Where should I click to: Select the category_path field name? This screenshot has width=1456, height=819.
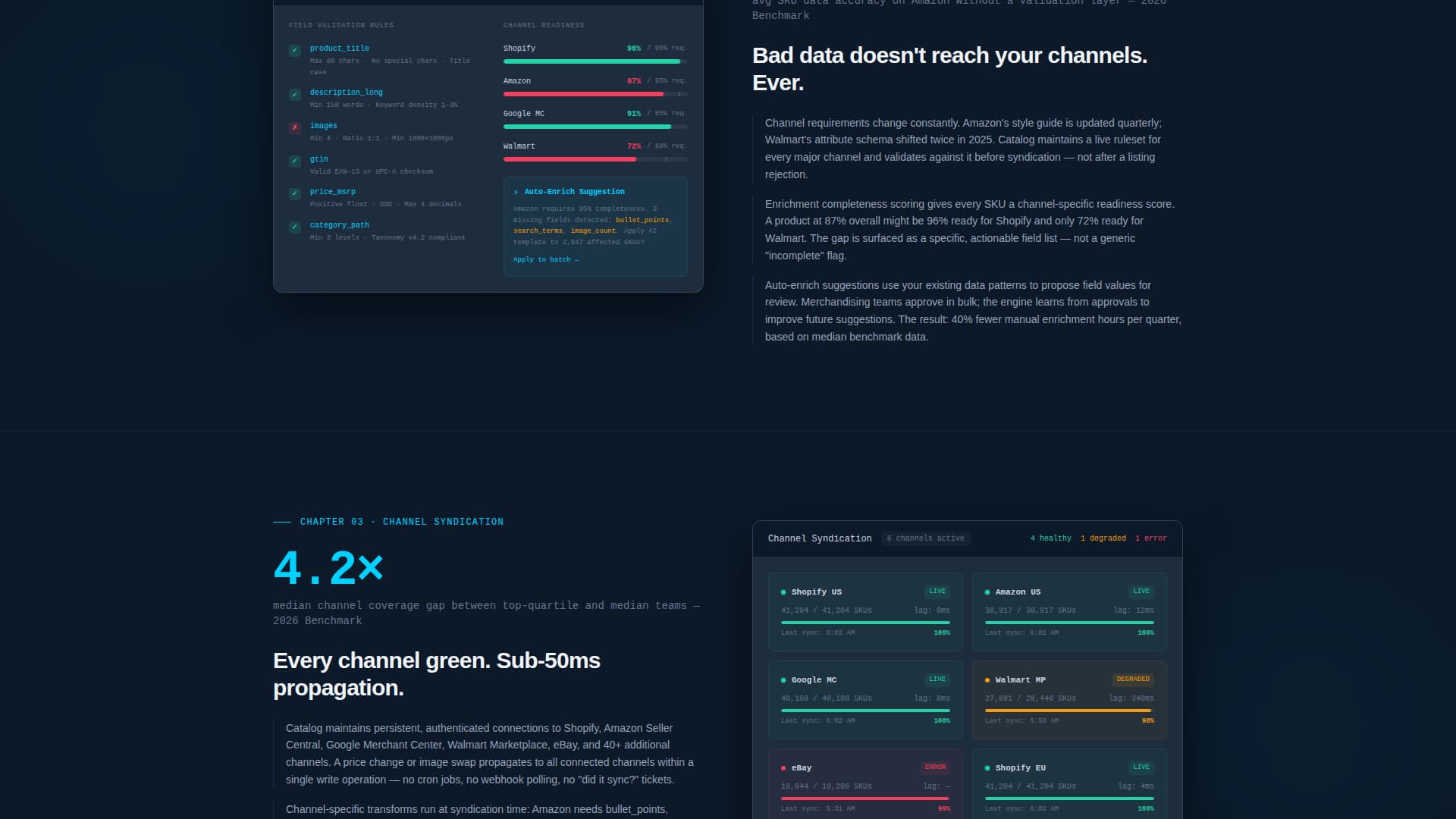[x=339, y=225]
